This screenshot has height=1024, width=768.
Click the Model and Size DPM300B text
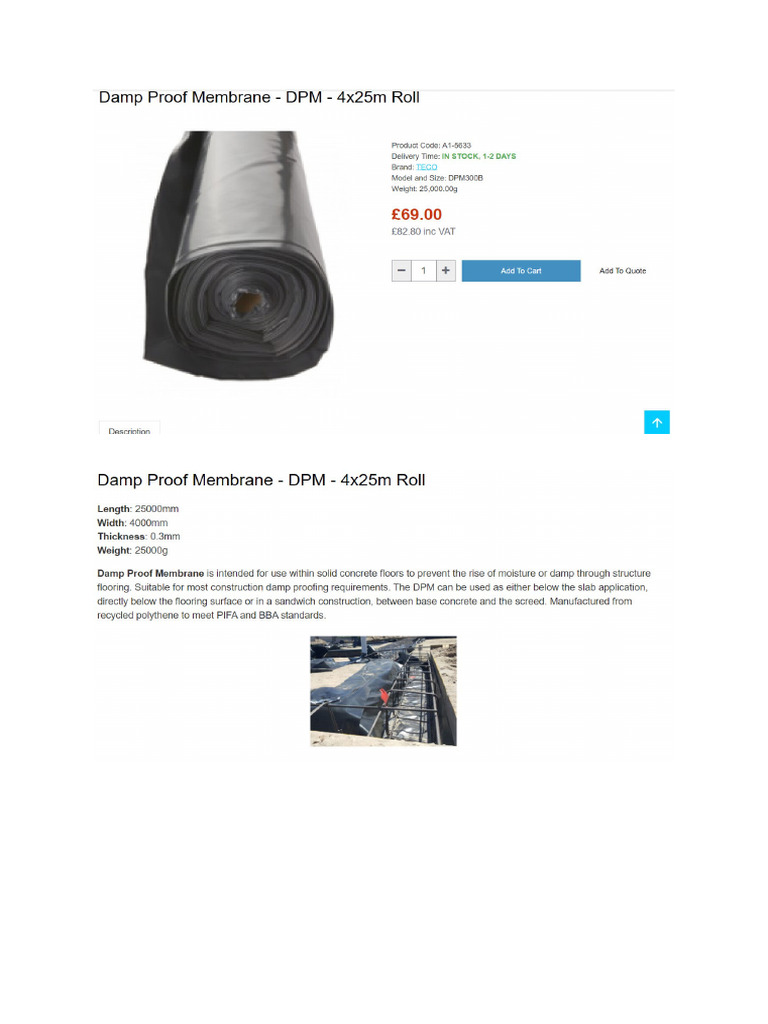[437, 178]
